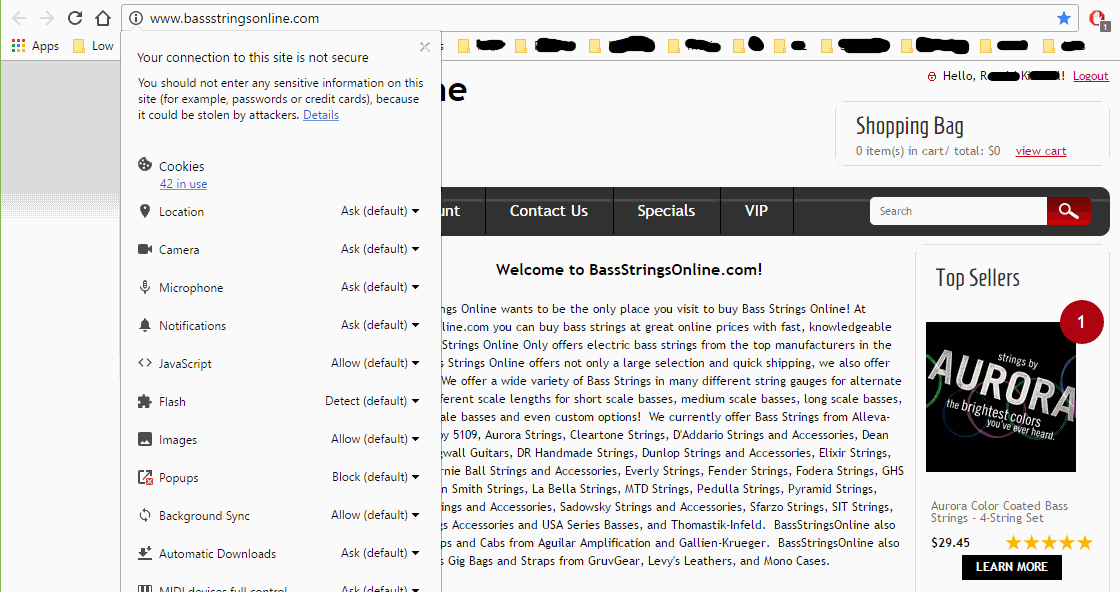Open the Aurora strings product thumbnail
The width and height of the screenshot is (1120, 592).
click(x=1001, y=396)
